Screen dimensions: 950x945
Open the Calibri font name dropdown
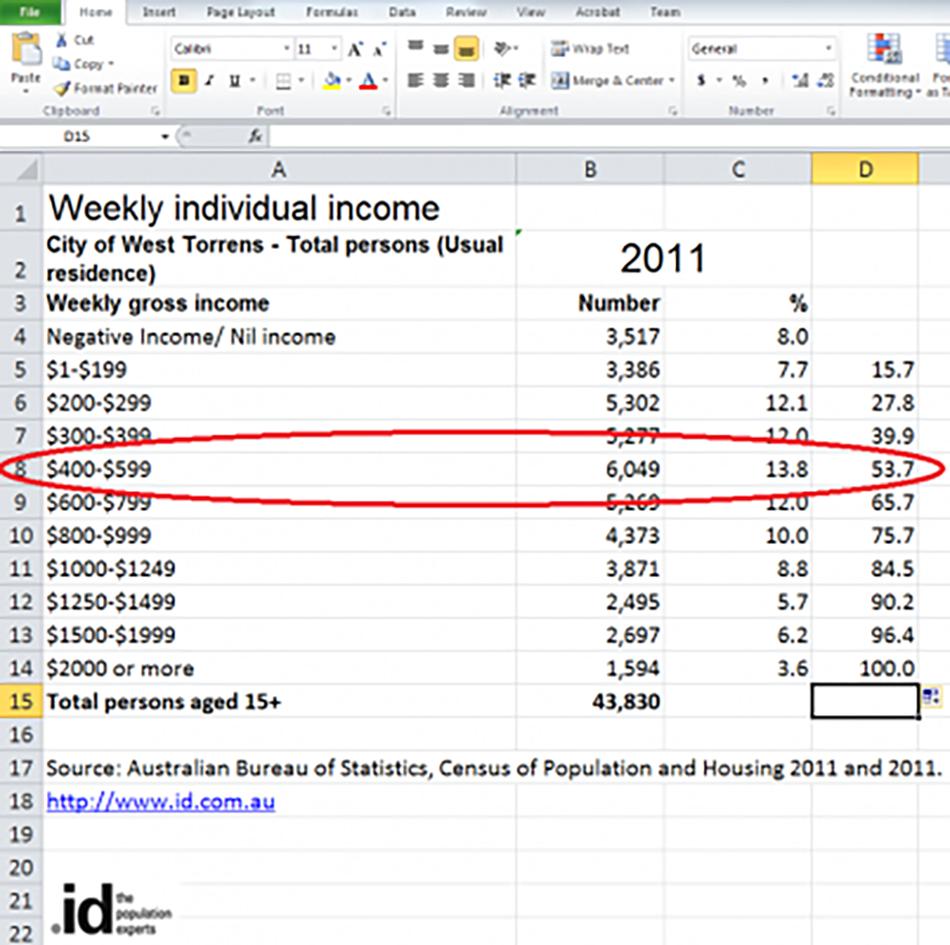tap(287, 48)
